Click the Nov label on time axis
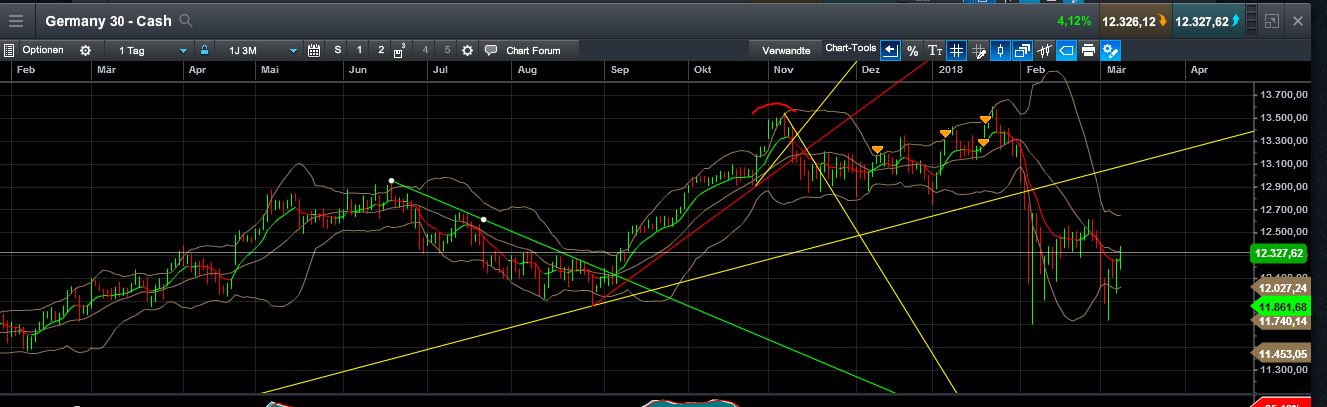 pos(783,70)
